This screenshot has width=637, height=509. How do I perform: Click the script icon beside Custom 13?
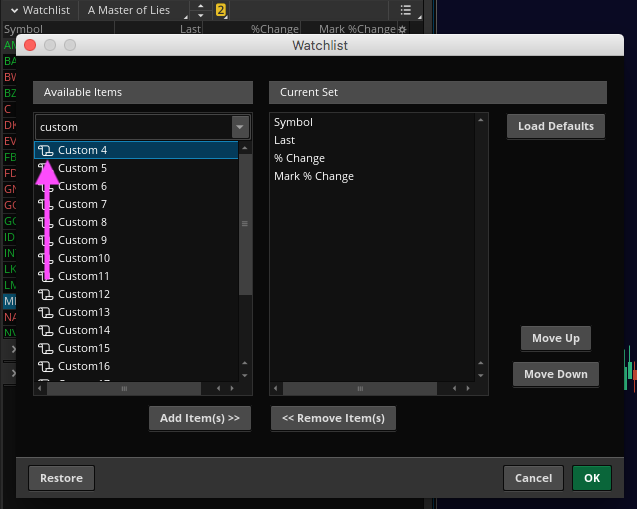coord(45,312)
